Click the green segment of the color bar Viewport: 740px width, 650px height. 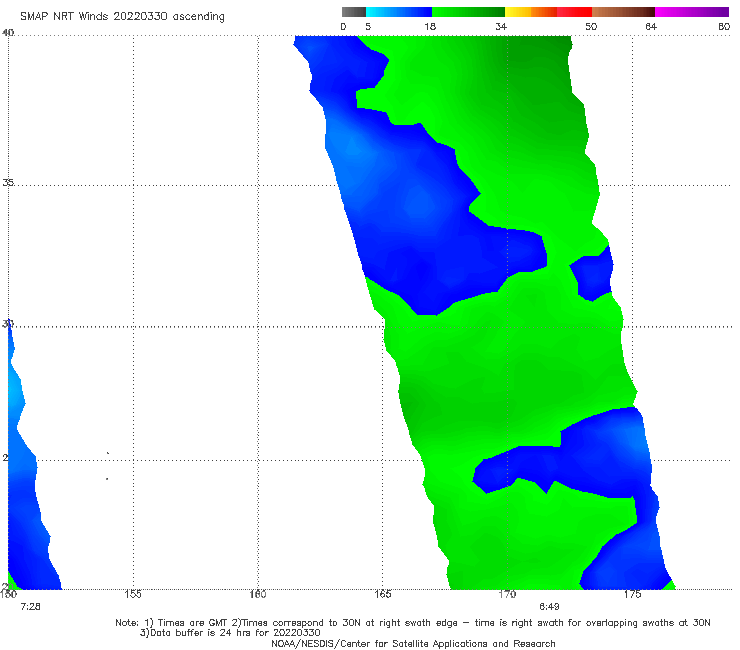click(x=468, y=12)
